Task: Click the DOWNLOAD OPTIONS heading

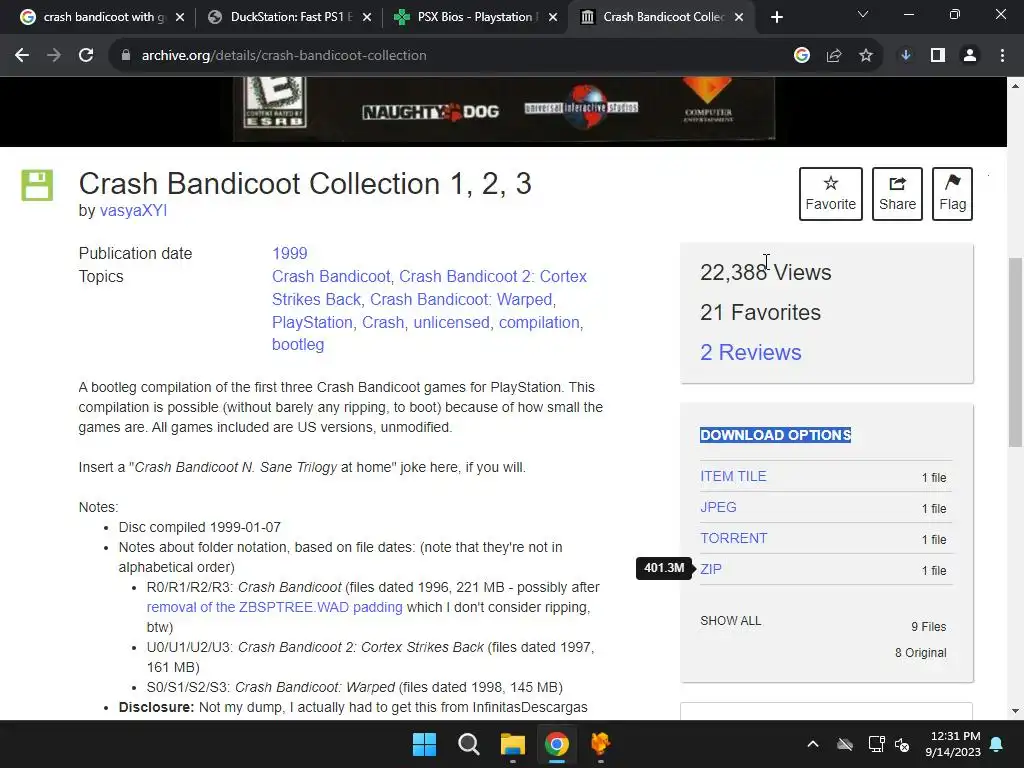Action: point(775,435)
